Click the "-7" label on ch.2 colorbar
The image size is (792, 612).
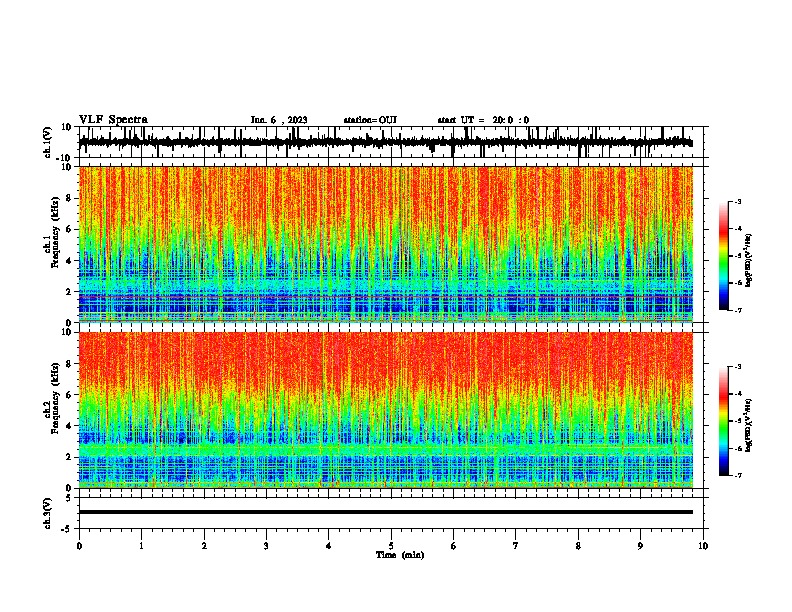pos(738,476)
